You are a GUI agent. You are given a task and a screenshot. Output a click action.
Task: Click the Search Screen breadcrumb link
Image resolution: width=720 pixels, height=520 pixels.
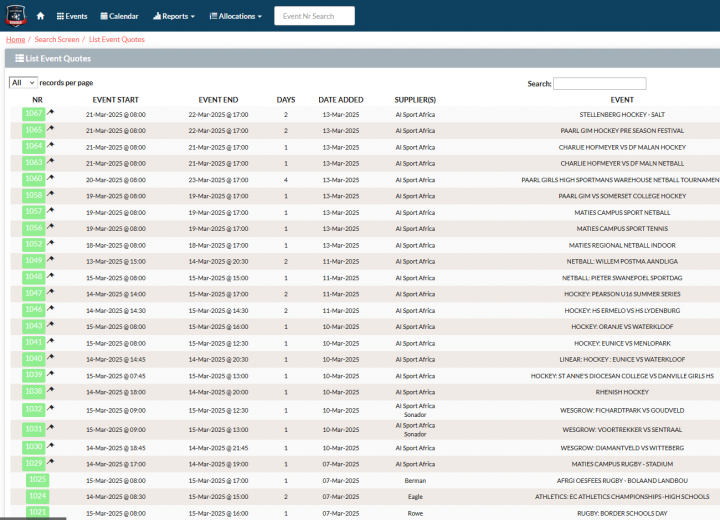coord(57,40)
